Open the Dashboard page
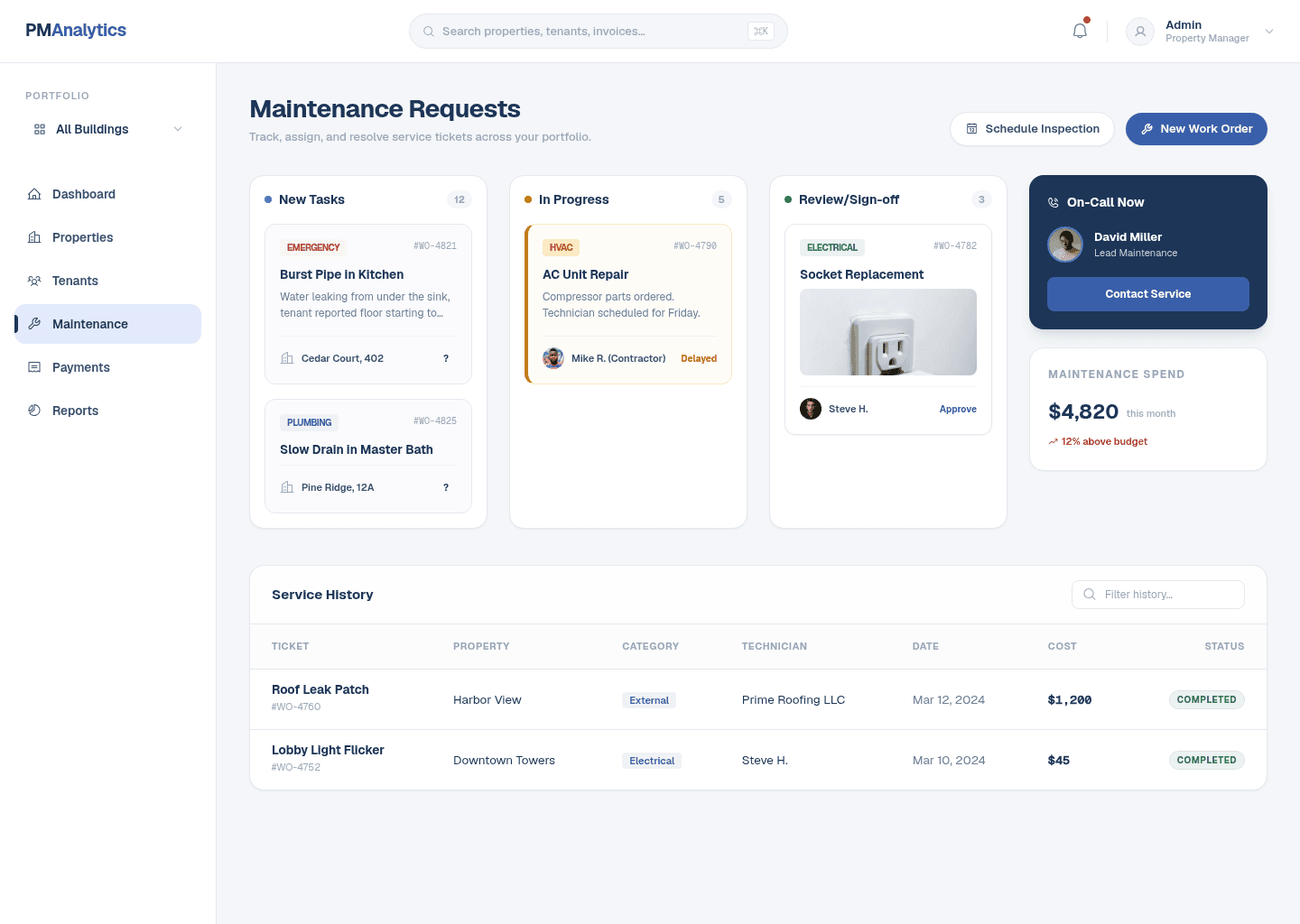Image resolution: width=1300 pixels, height=924 pixels. click(108, 194)
